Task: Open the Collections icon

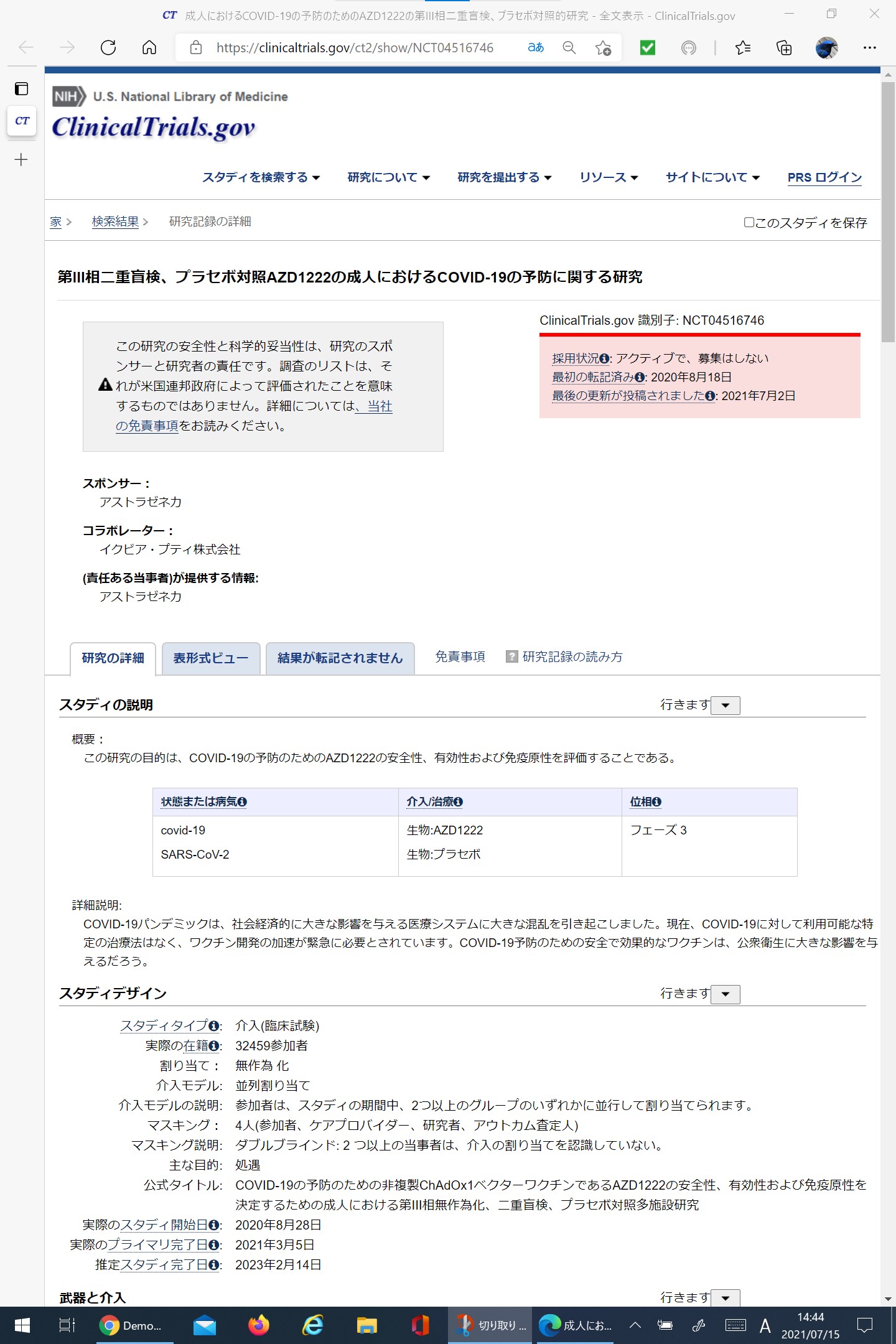Action: (784, 48)
